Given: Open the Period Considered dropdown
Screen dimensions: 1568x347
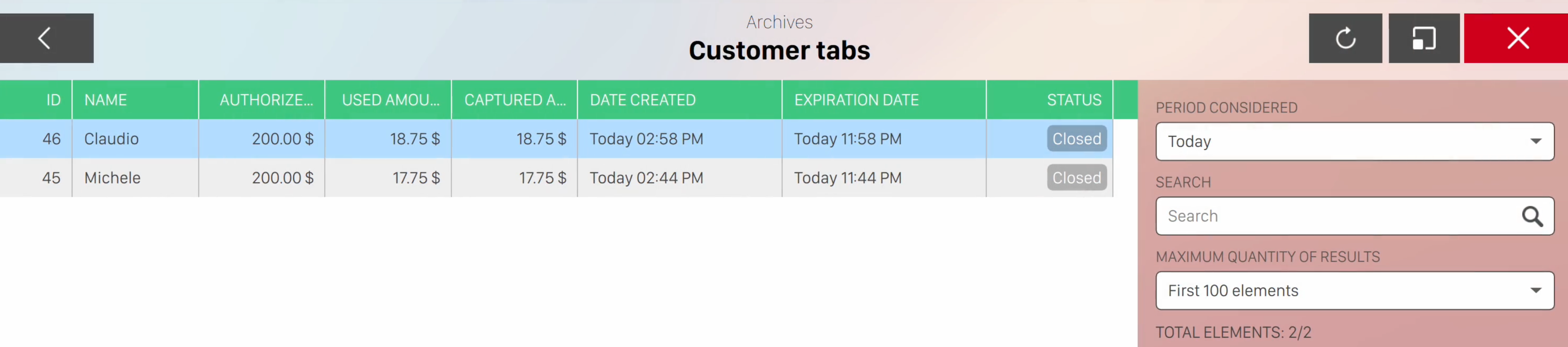Looking at the screenshot, I should tap(1354, 142).
